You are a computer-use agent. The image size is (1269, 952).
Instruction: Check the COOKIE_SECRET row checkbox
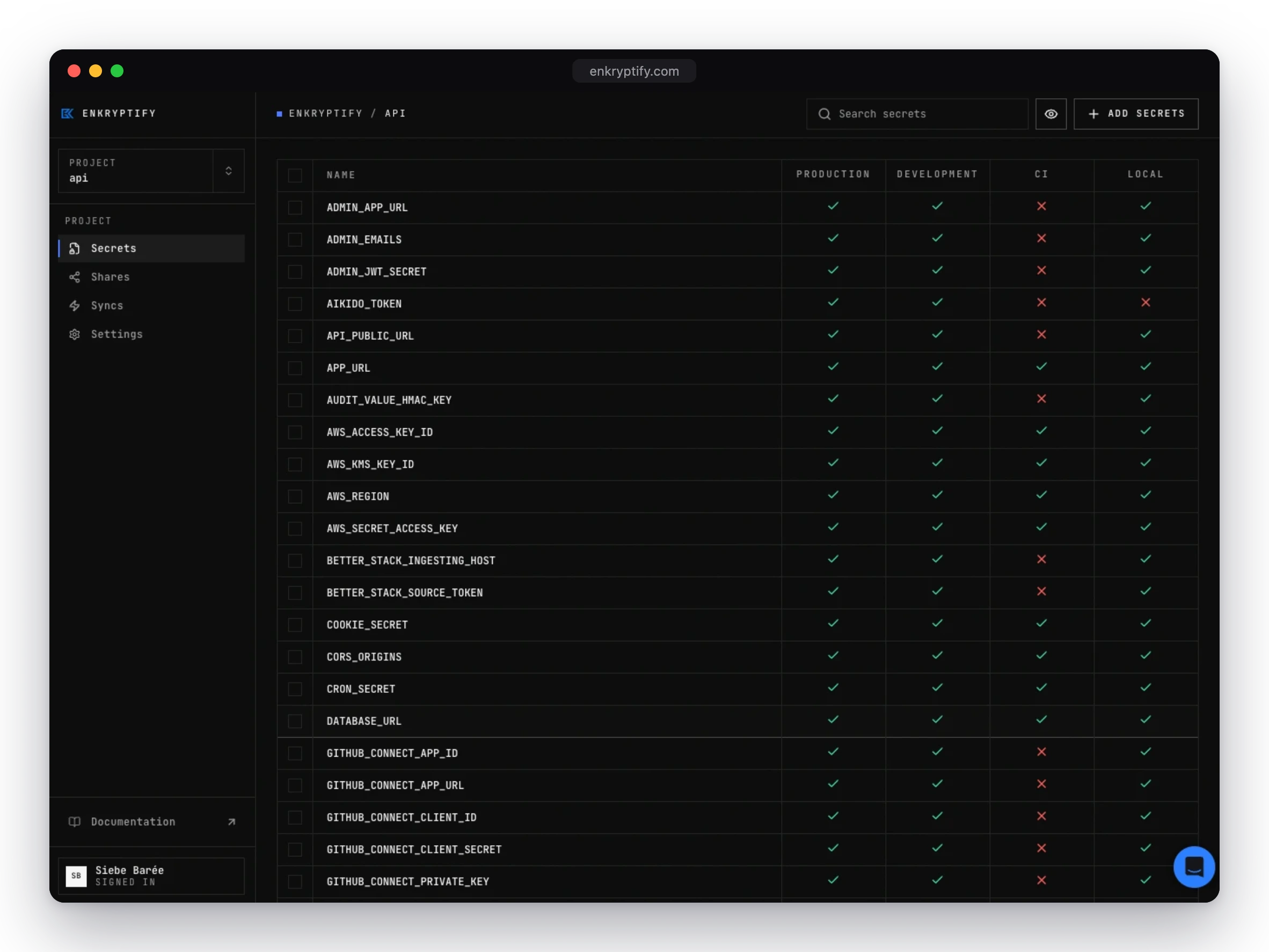[x=295, y=625]
